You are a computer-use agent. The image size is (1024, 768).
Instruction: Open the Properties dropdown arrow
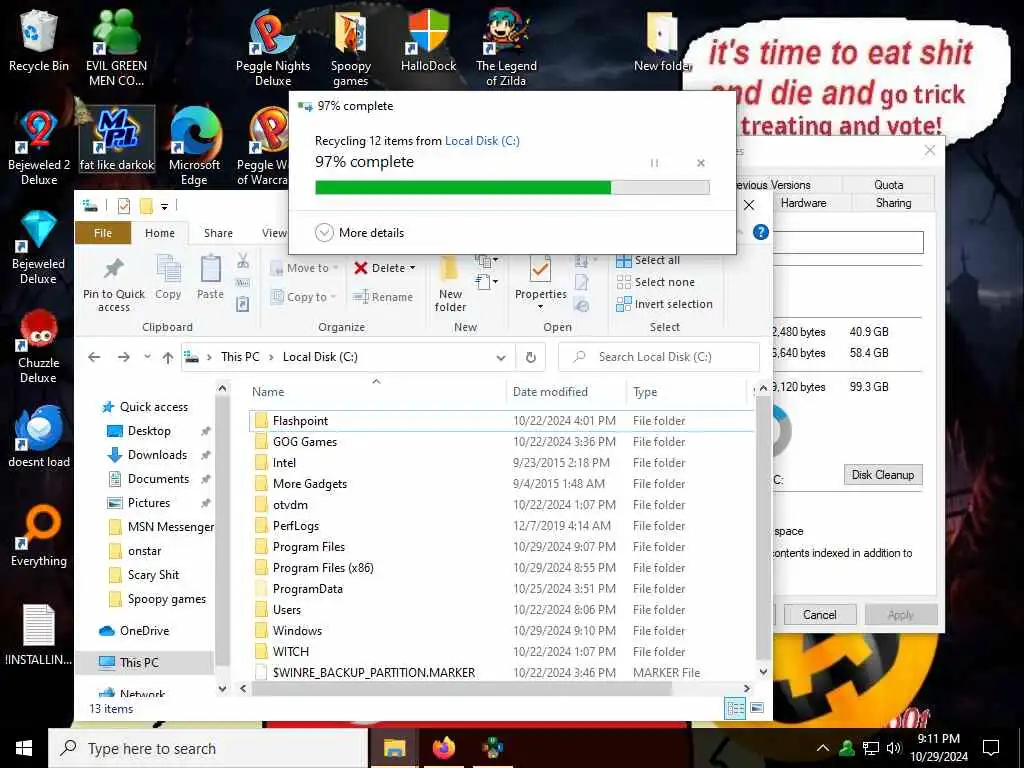[541, 307]
